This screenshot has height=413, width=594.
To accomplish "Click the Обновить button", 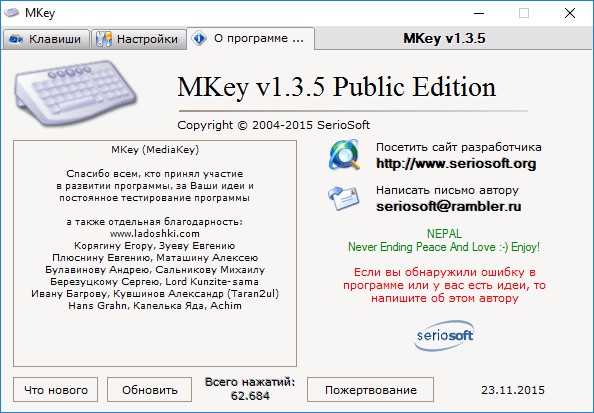I will point(150,390).
